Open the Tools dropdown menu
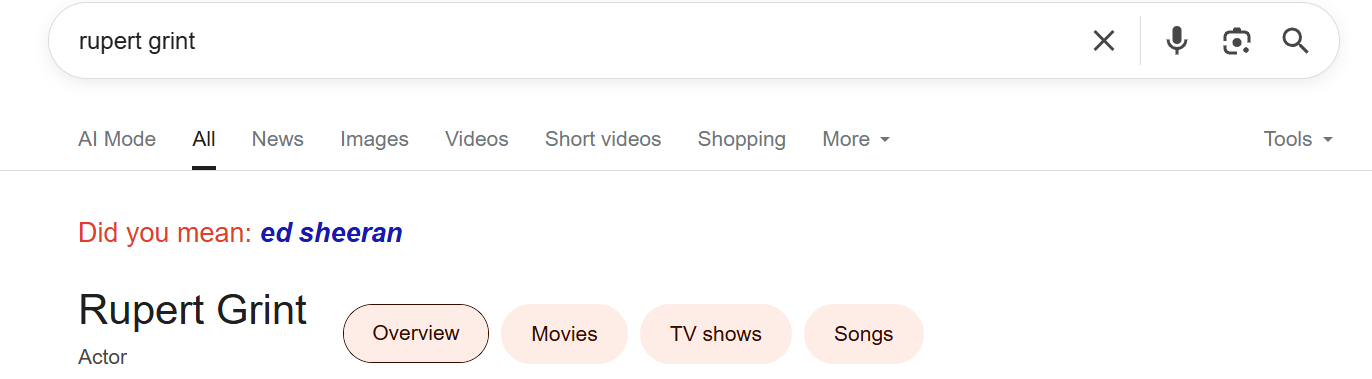The image size is (1372, 379). pyautogui.click(x=1298, y=139)
